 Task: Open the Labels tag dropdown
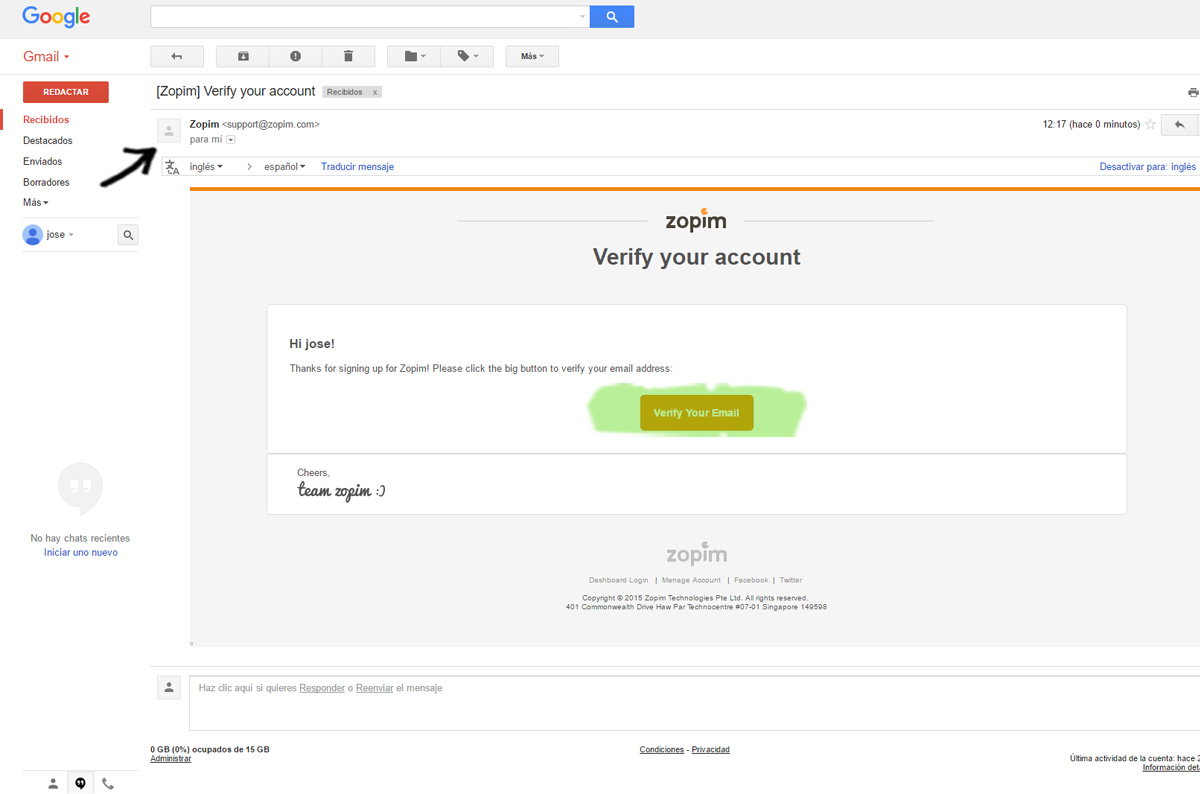click(468, 57)
